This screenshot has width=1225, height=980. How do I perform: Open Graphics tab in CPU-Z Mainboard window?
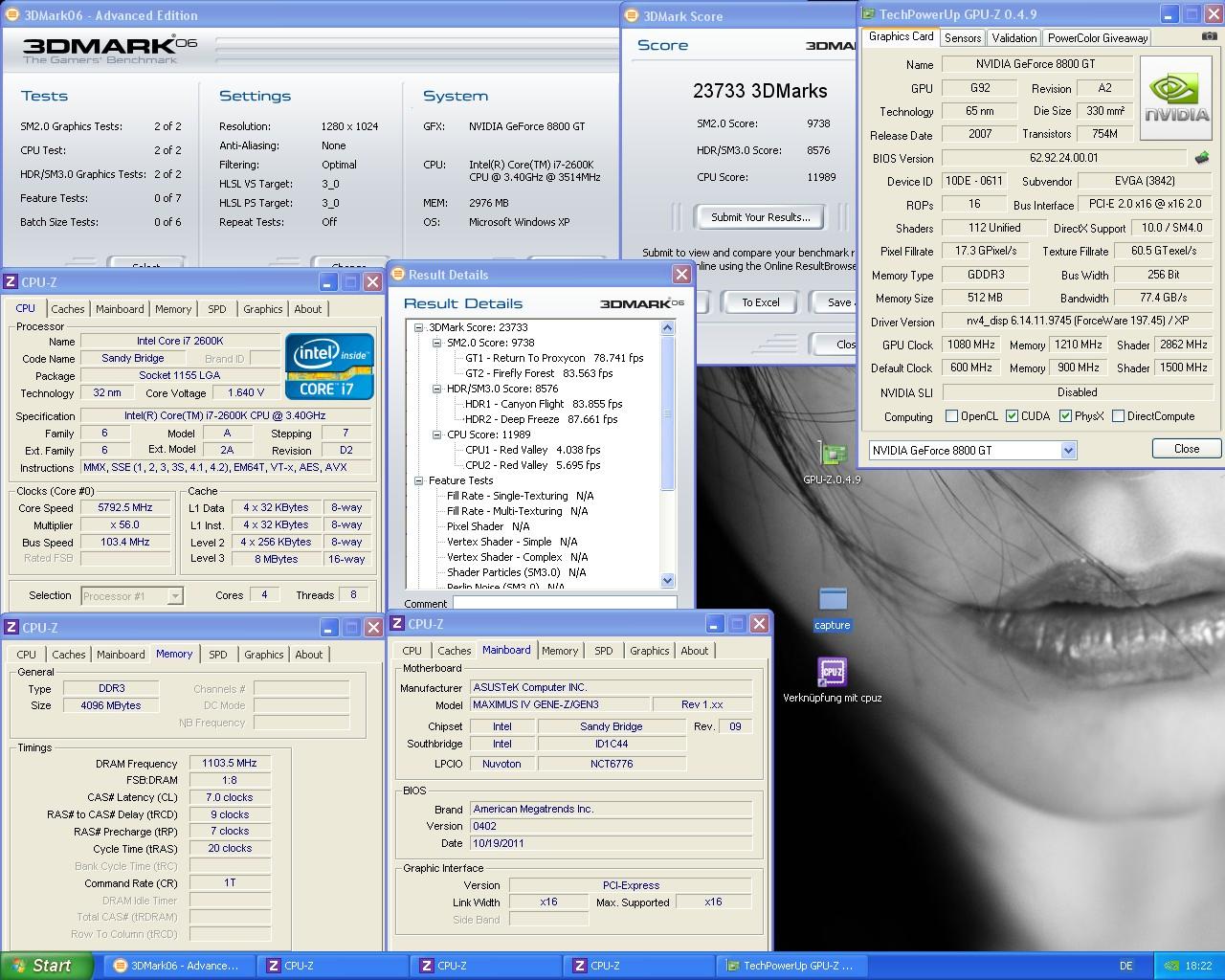point(649,651)
